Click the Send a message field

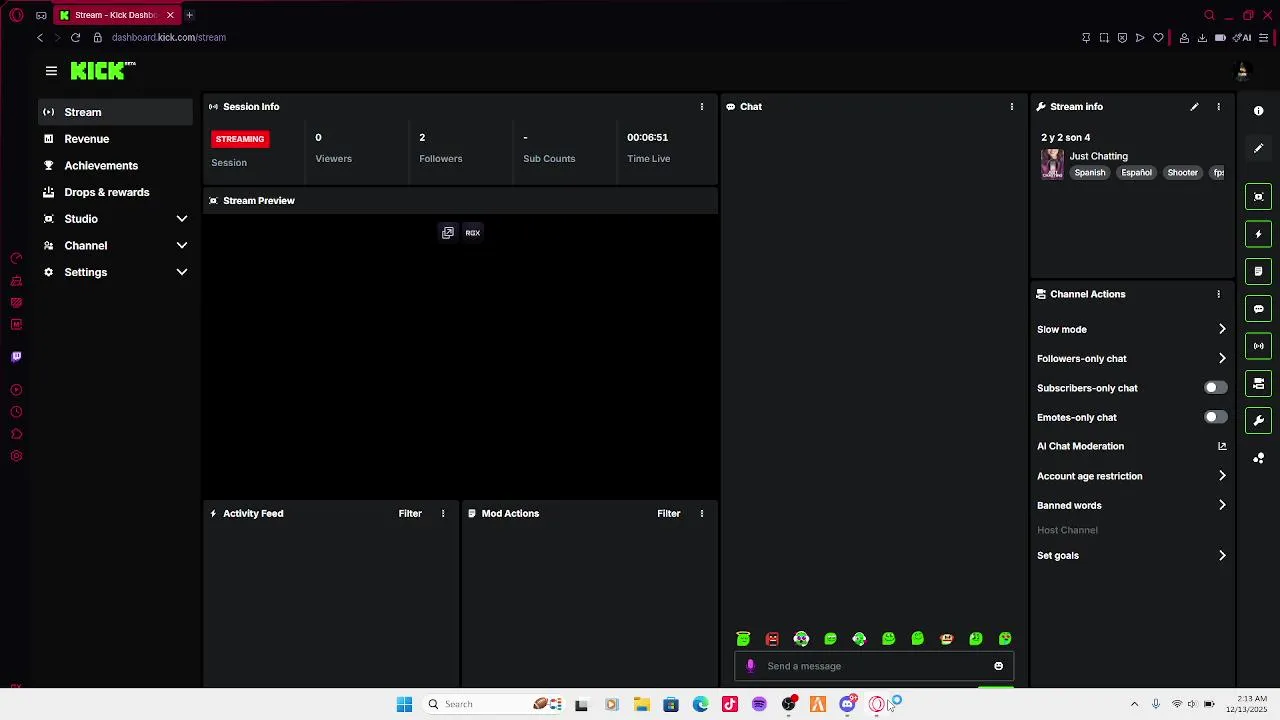pos(874,666)
